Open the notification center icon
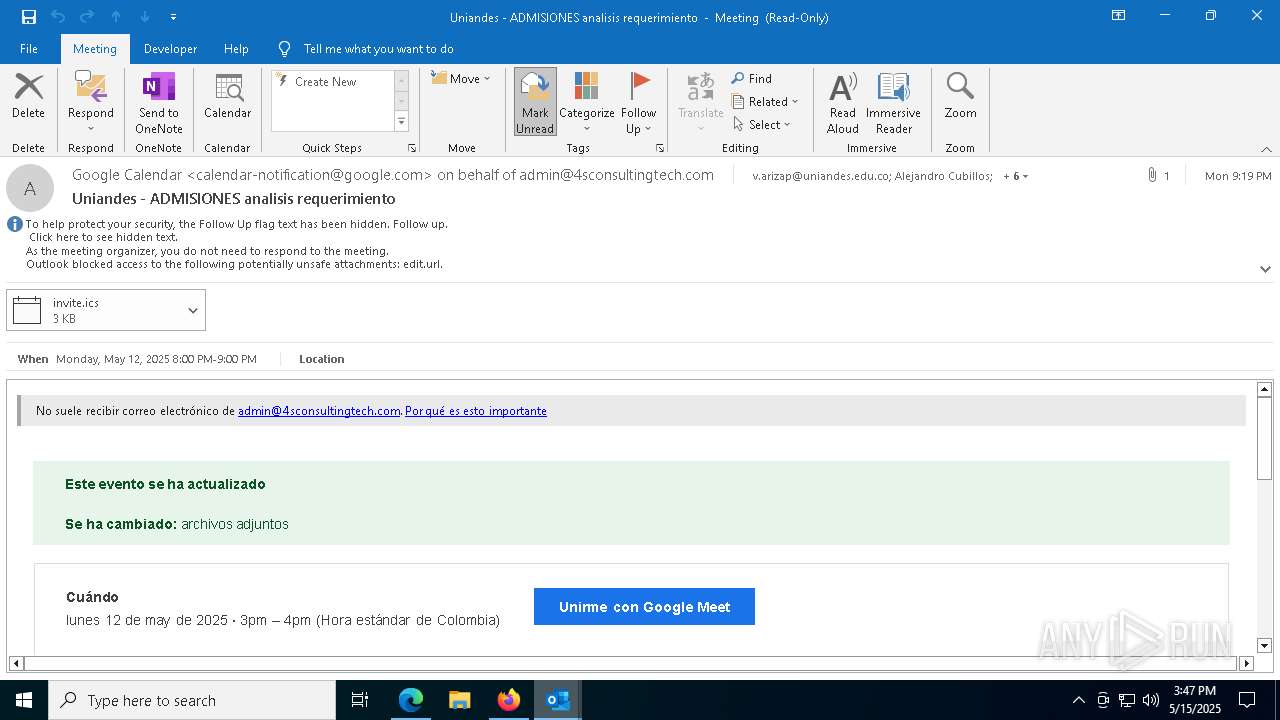Viewport: 1280px width, 720px height. [1247, 700]
